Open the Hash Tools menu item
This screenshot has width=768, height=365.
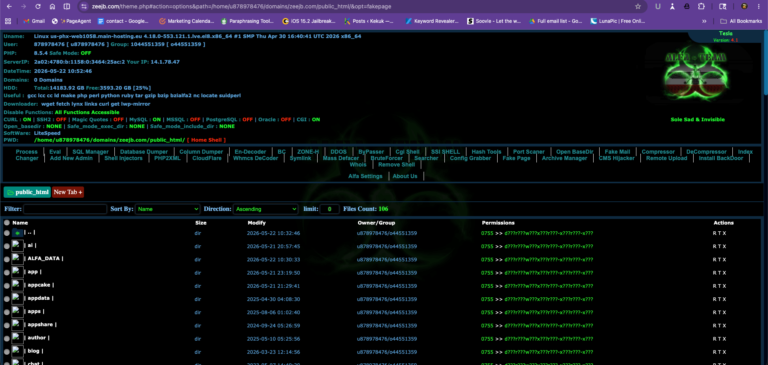tap(486, 152)
